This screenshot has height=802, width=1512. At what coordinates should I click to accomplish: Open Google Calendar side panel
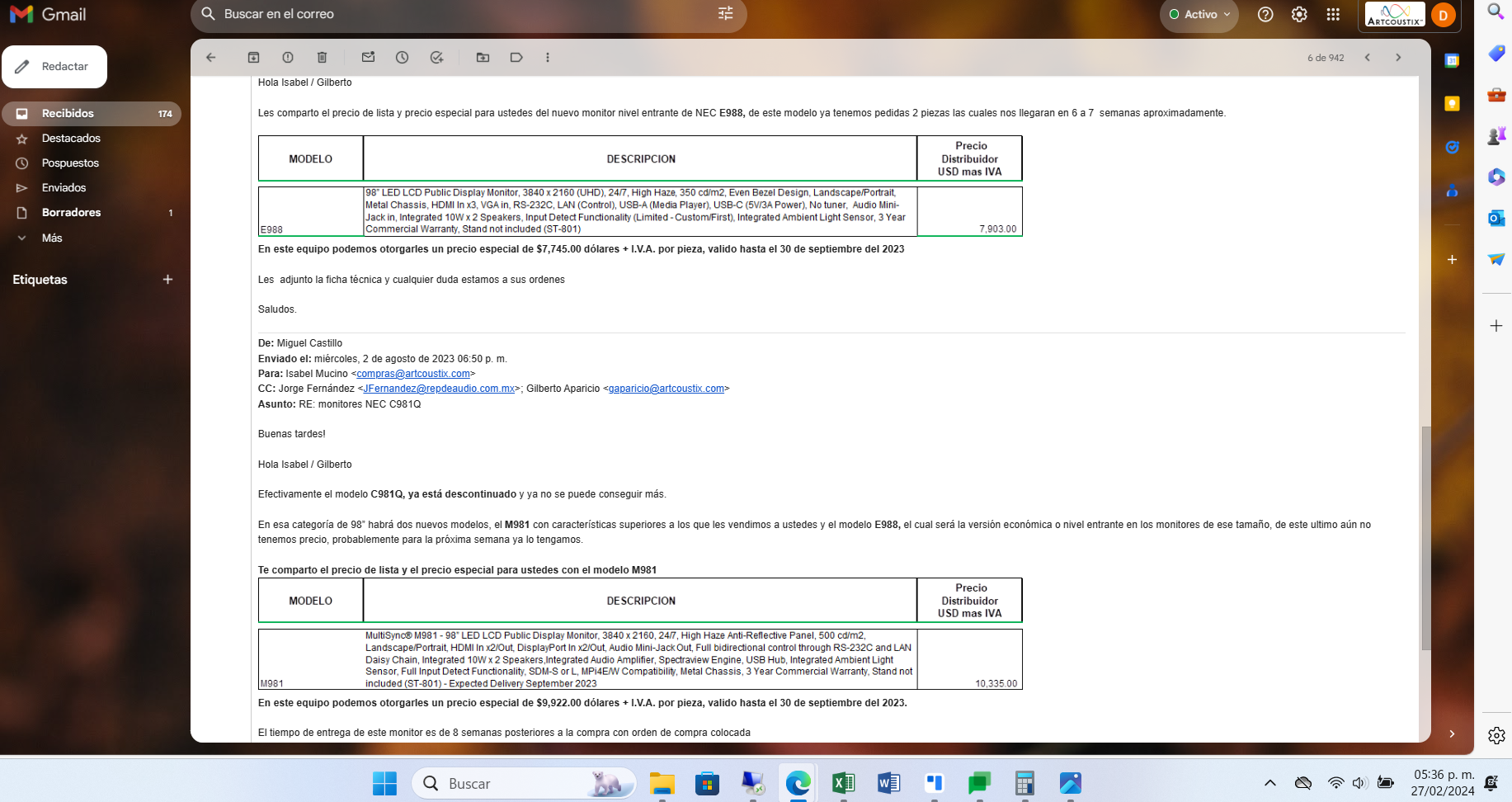tap(1452, 60)
